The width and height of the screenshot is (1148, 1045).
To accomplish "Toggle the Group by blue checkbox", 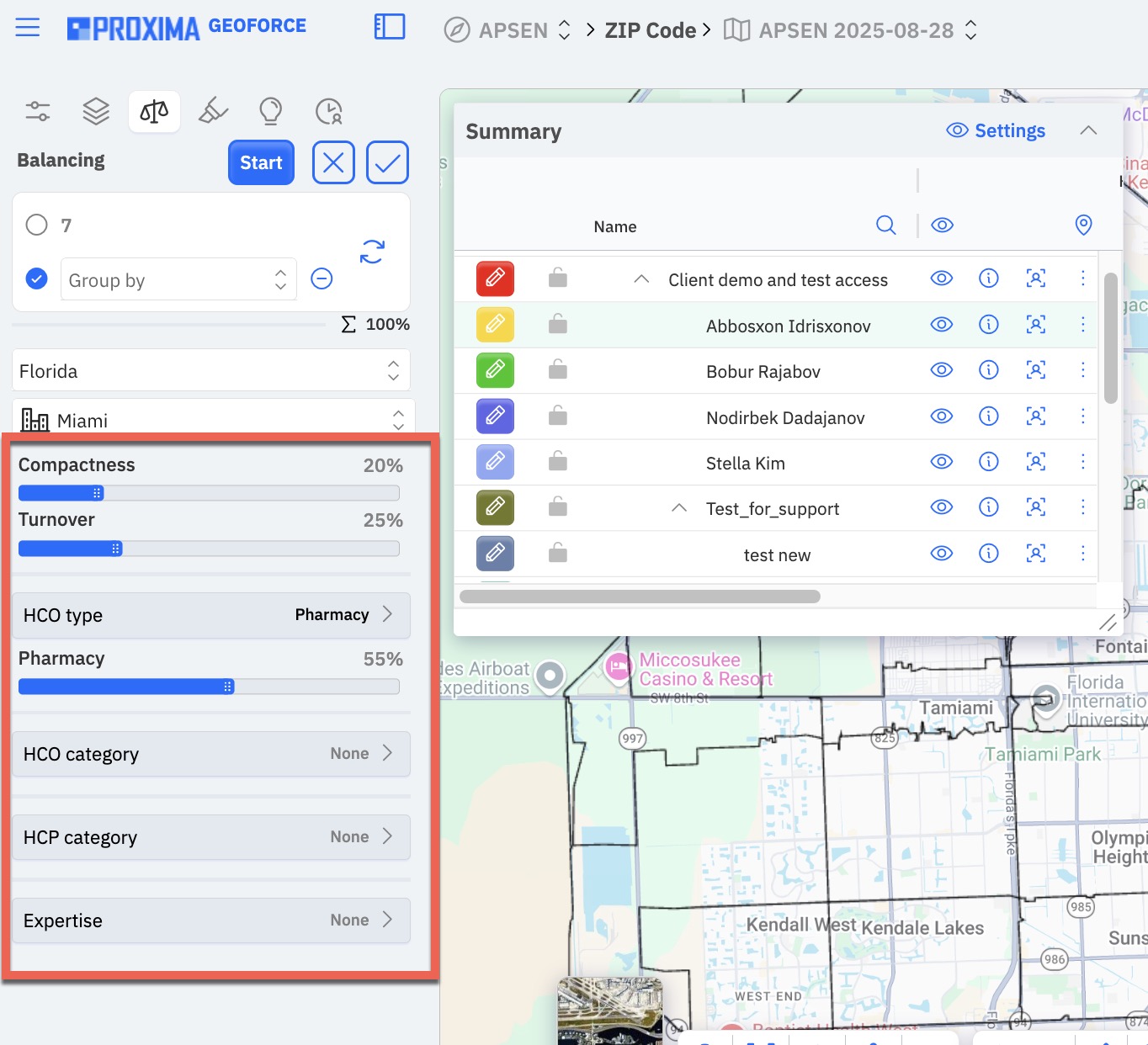I will click(x=36, y=278).
